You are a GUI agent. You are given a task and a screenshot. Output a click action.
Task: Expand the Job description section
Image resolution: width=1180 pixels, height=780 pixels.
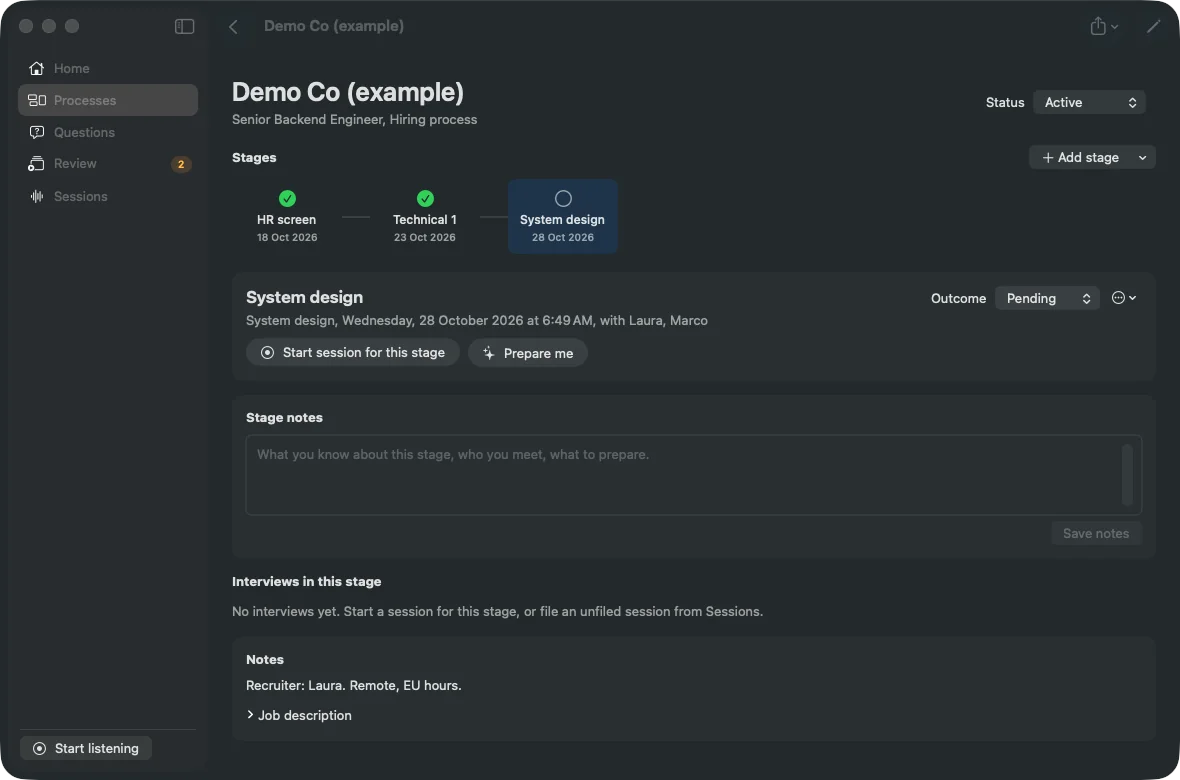click(x=299, y=715)
